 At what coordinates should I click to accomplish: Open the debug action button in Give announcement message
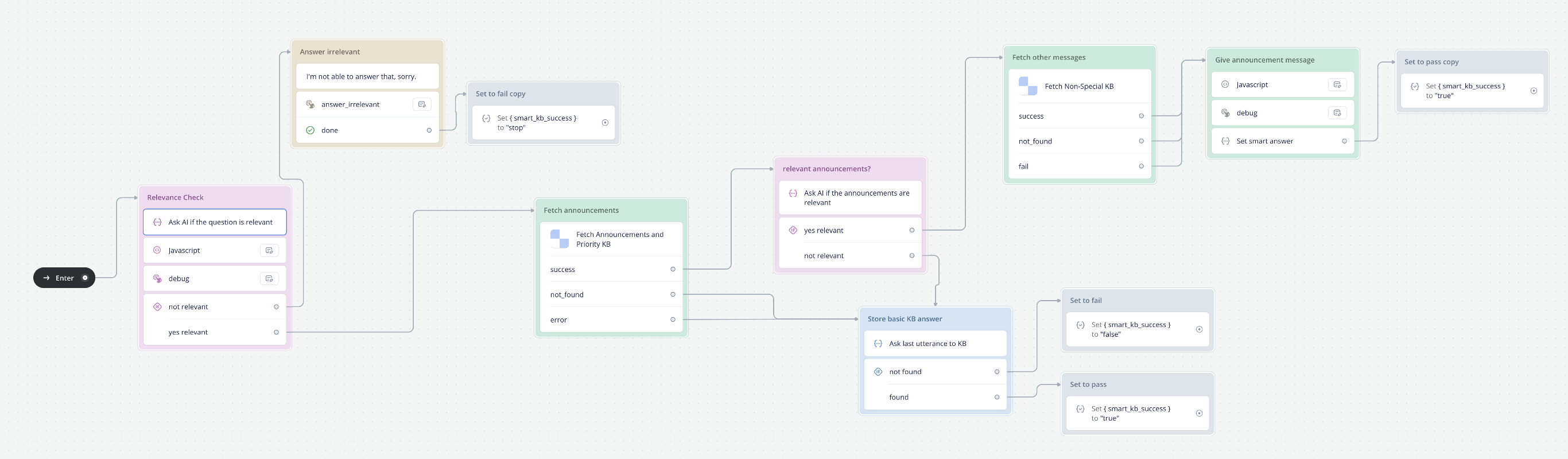point(1337,112)
